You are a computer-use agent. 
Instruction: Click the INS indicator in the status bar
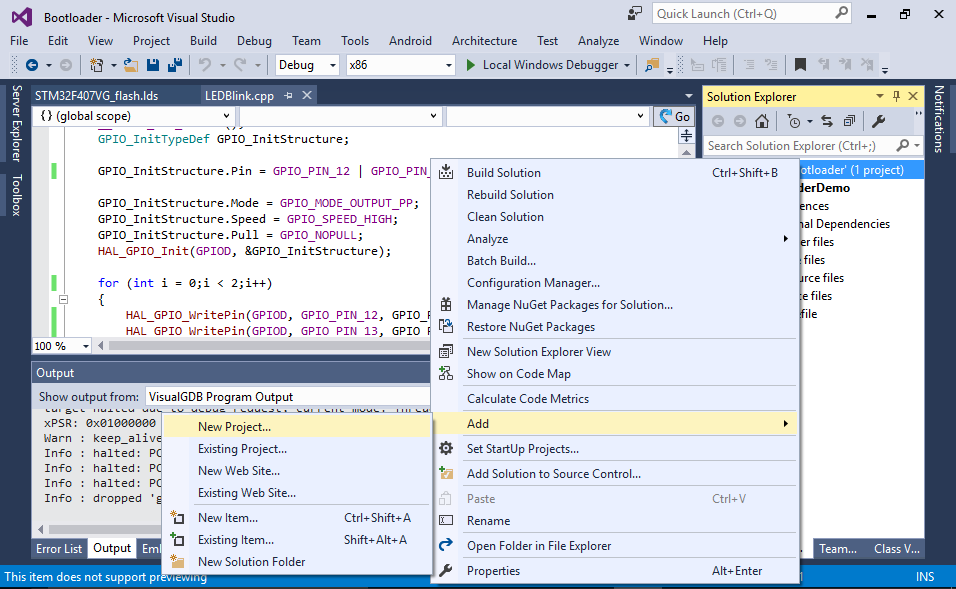[x=924, y=577]
